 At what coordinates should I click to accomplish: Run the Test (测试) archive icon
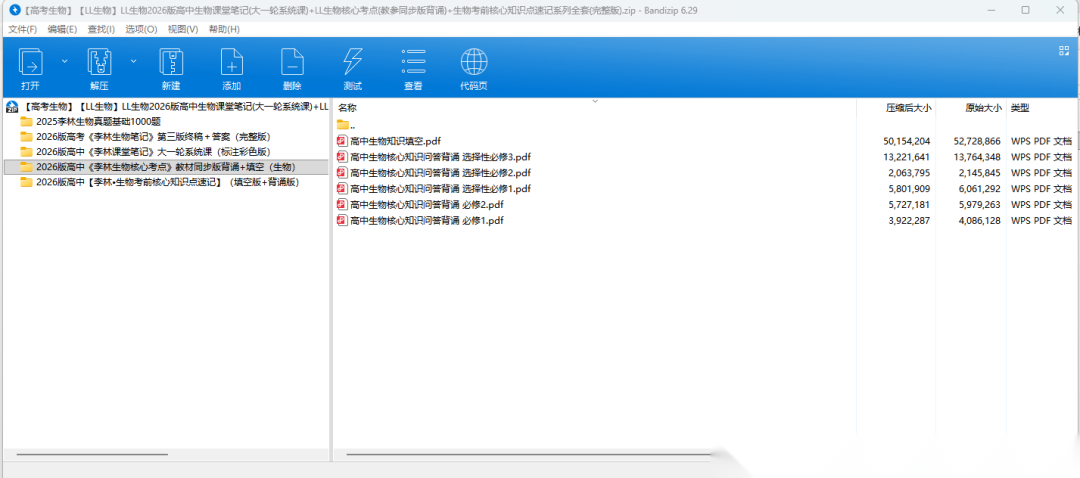click(x=352, y=63)
